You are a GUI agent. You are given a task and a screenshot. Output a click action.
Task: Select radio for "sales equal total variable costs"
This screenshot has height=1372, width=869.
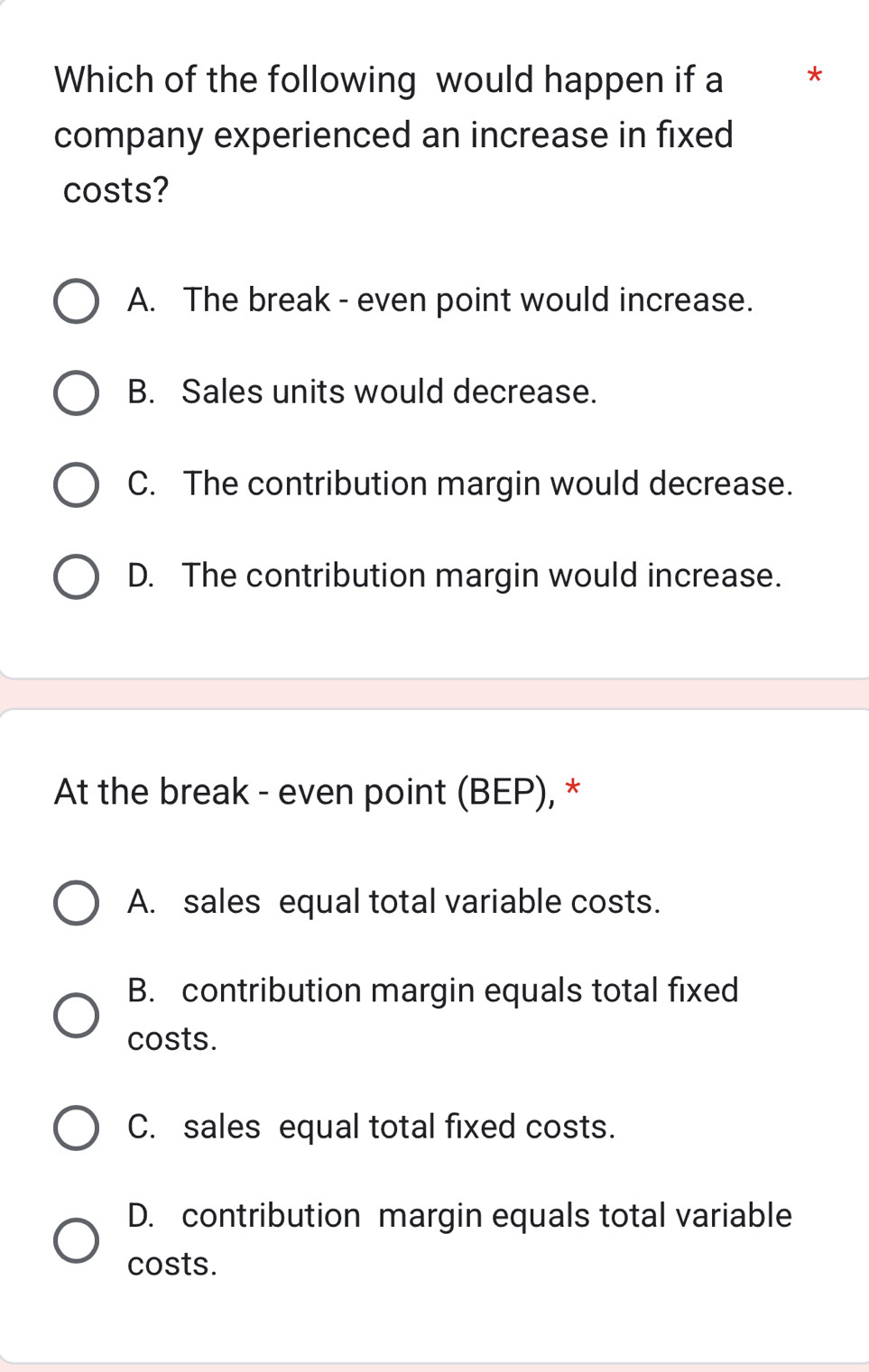click(76, 903)
